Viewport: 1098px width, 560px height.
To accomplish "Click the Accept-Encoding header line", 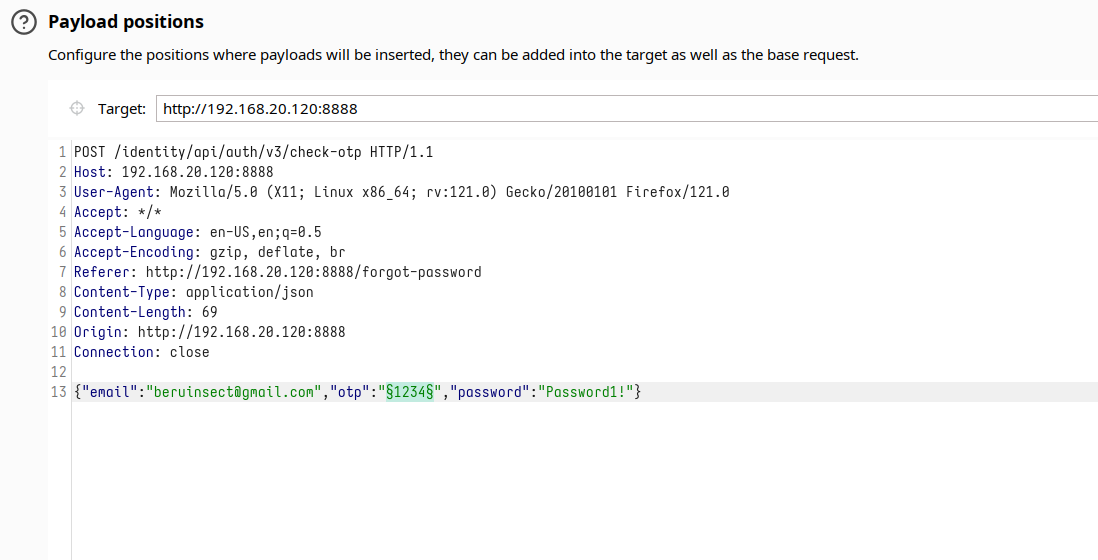I will coord(209,252).
